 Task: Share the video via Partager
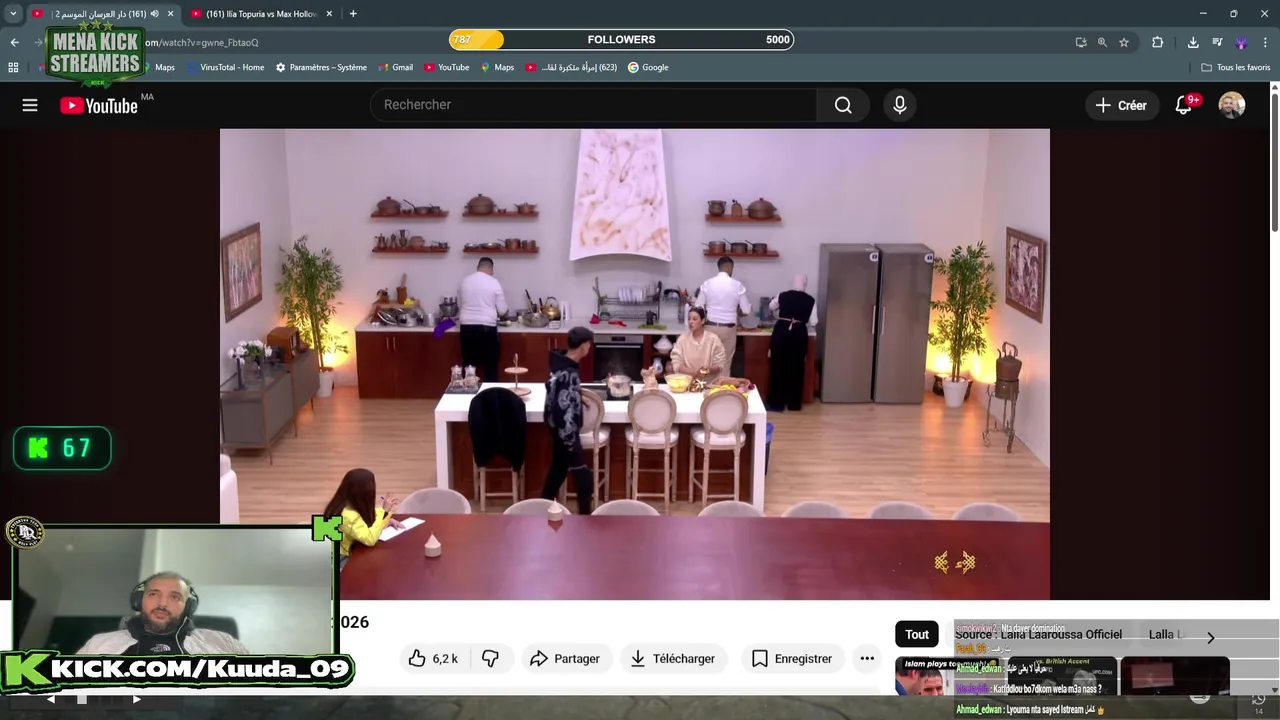(x=565, y=658)
